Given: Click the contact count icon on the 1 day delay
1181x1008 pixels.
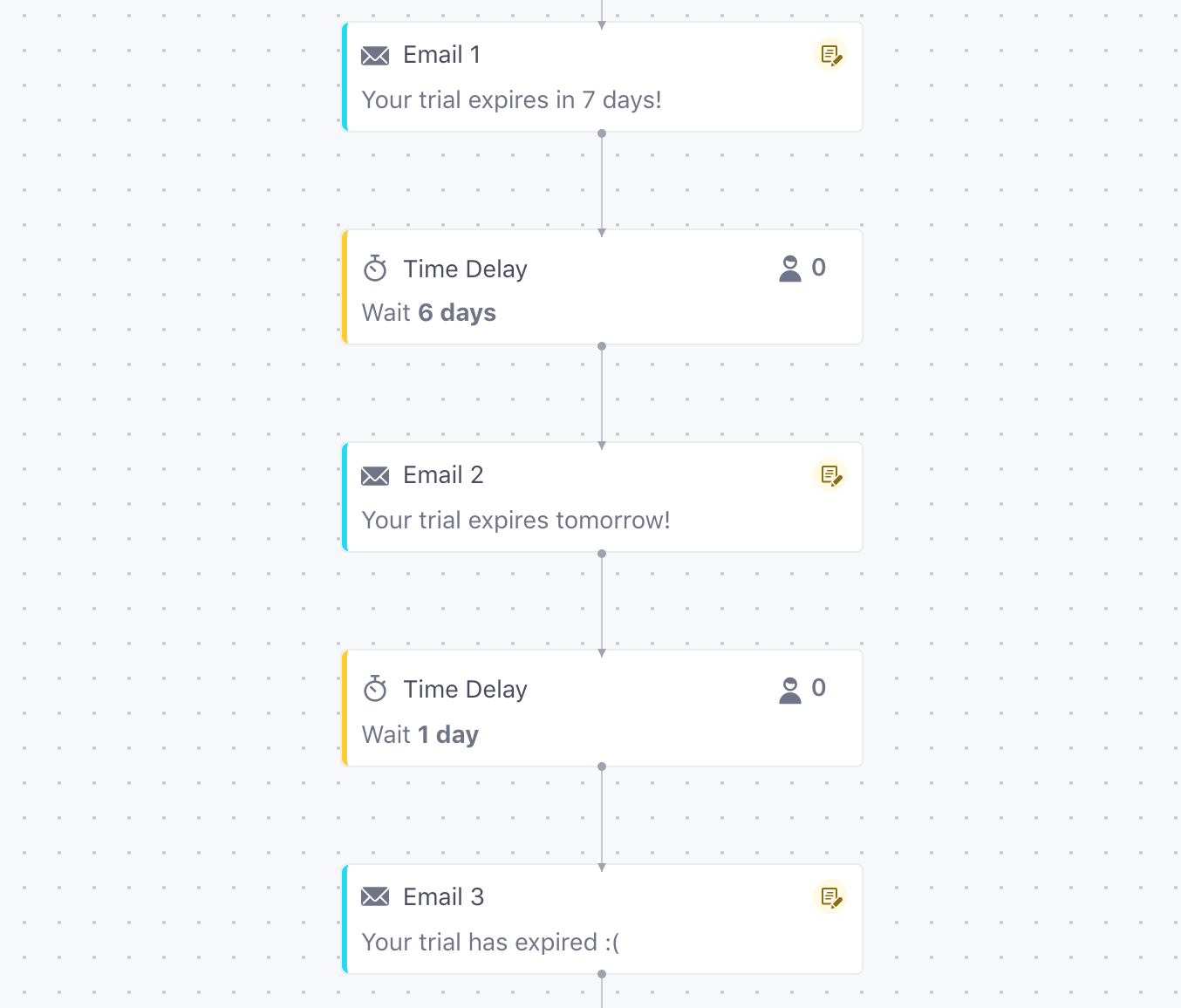Looking at the screenshot, I should tap(790, 691).
